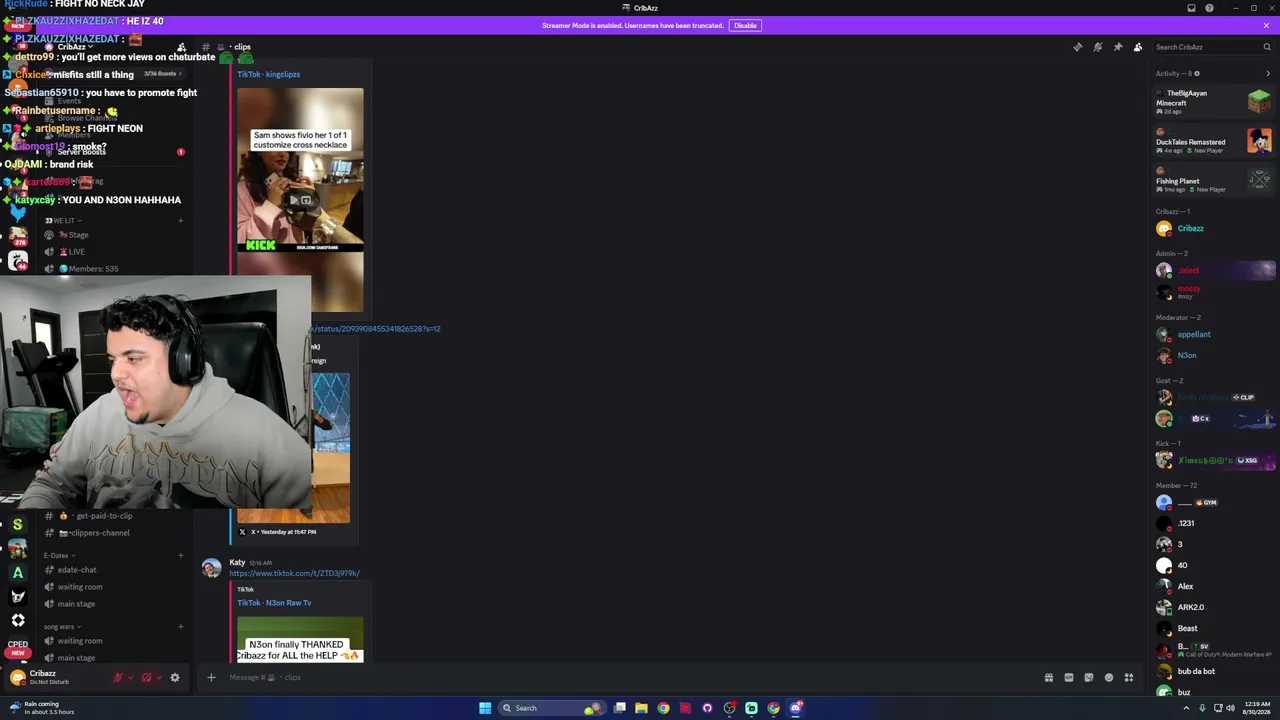
Task: Toggle microphone mute in user panel
Action: 116,678
